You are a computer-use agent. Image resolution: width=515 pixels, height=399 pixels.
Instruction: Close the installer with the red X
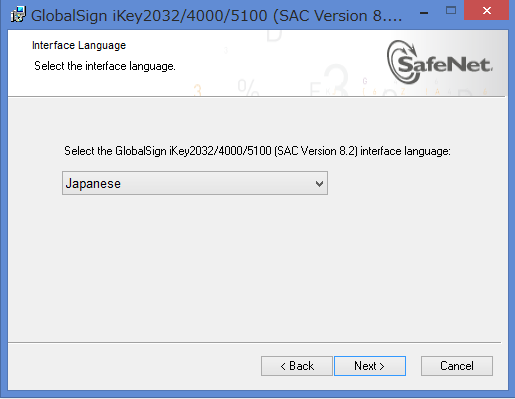coord(487,11)
